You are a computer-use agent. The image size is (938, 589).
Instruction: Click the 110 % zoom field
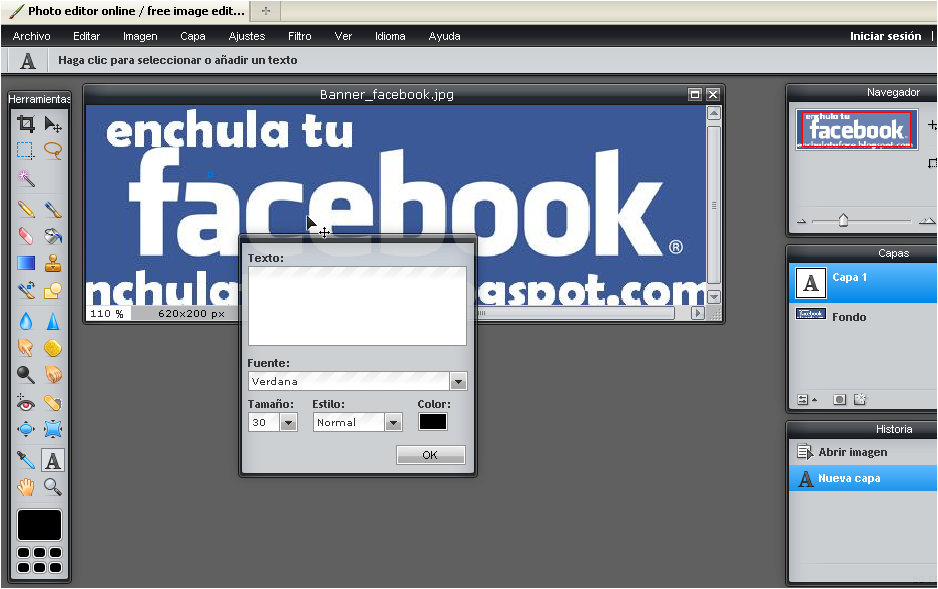point(108,313)
